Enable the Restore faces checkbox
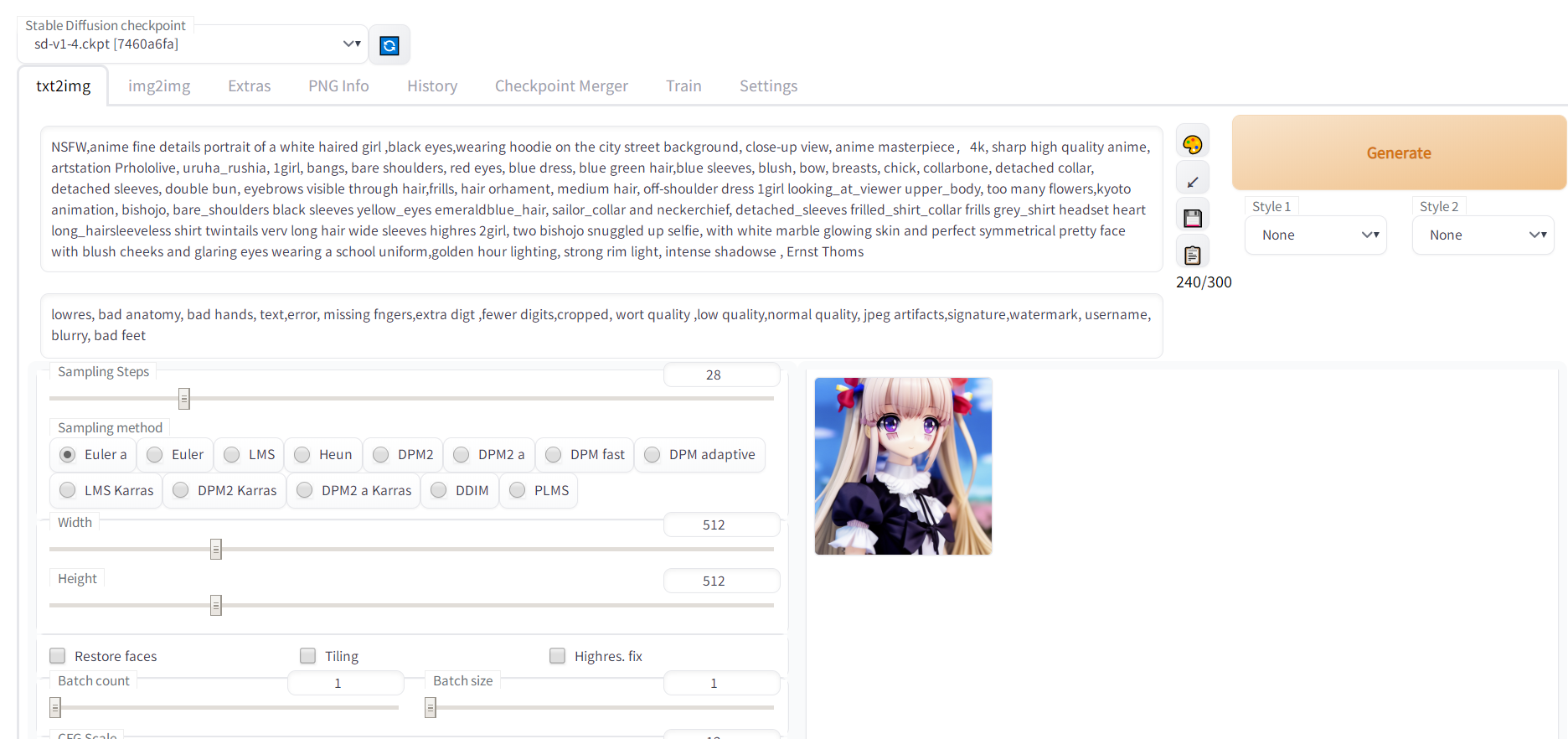1568x739 pixels. click(x=58, y=655)
